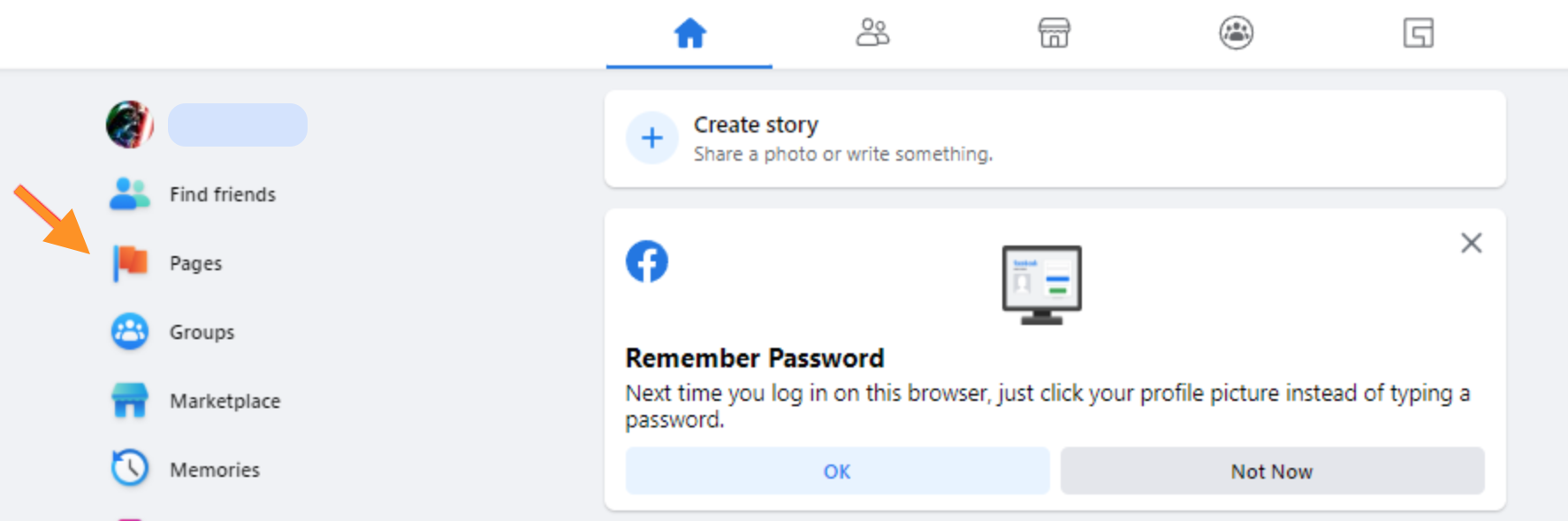
Task: Click the Facebook logo in password card
Action: pos(647,261)
